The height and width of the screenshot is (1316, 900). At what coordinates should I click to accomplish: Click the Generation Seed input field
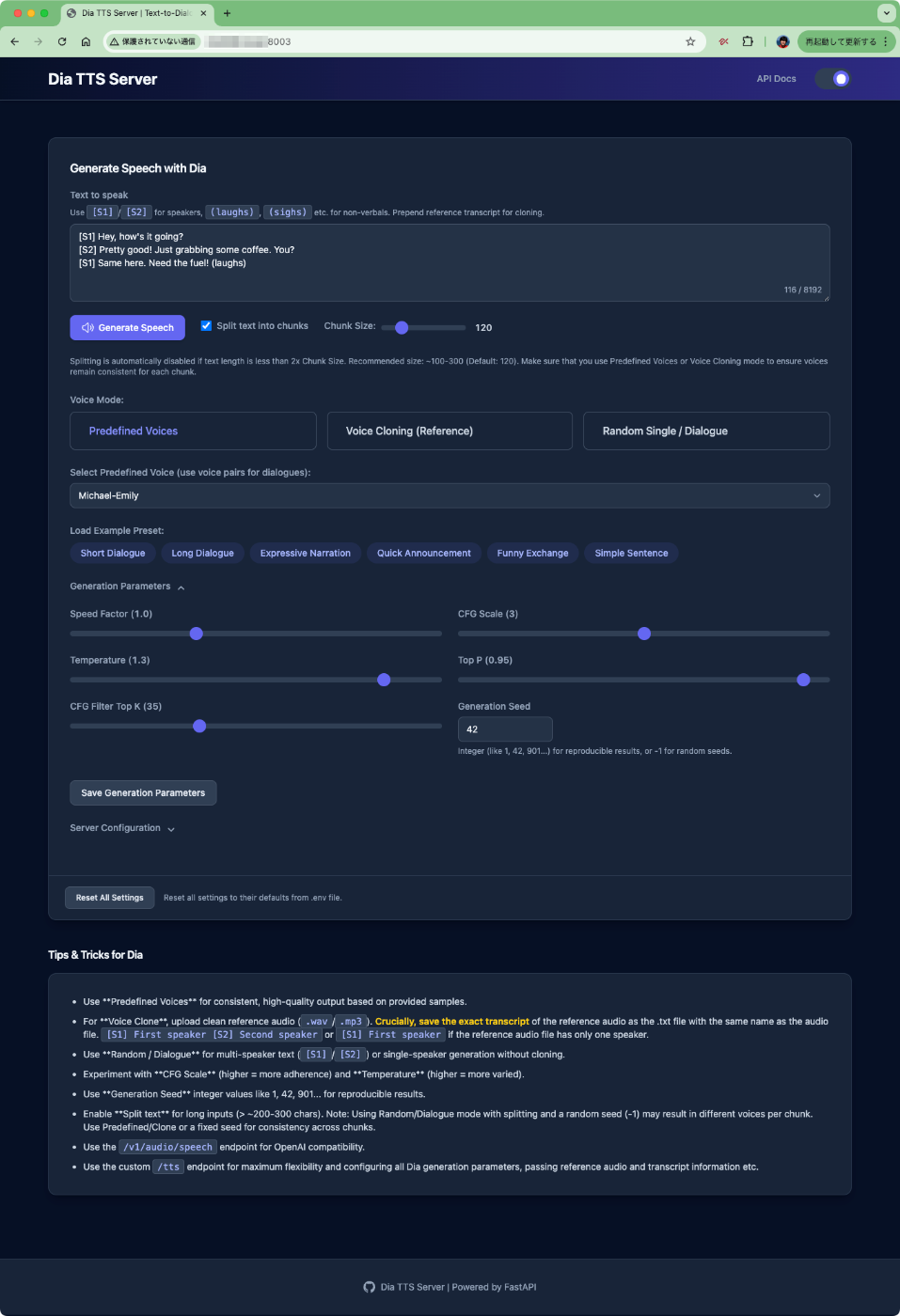[505, 729]
